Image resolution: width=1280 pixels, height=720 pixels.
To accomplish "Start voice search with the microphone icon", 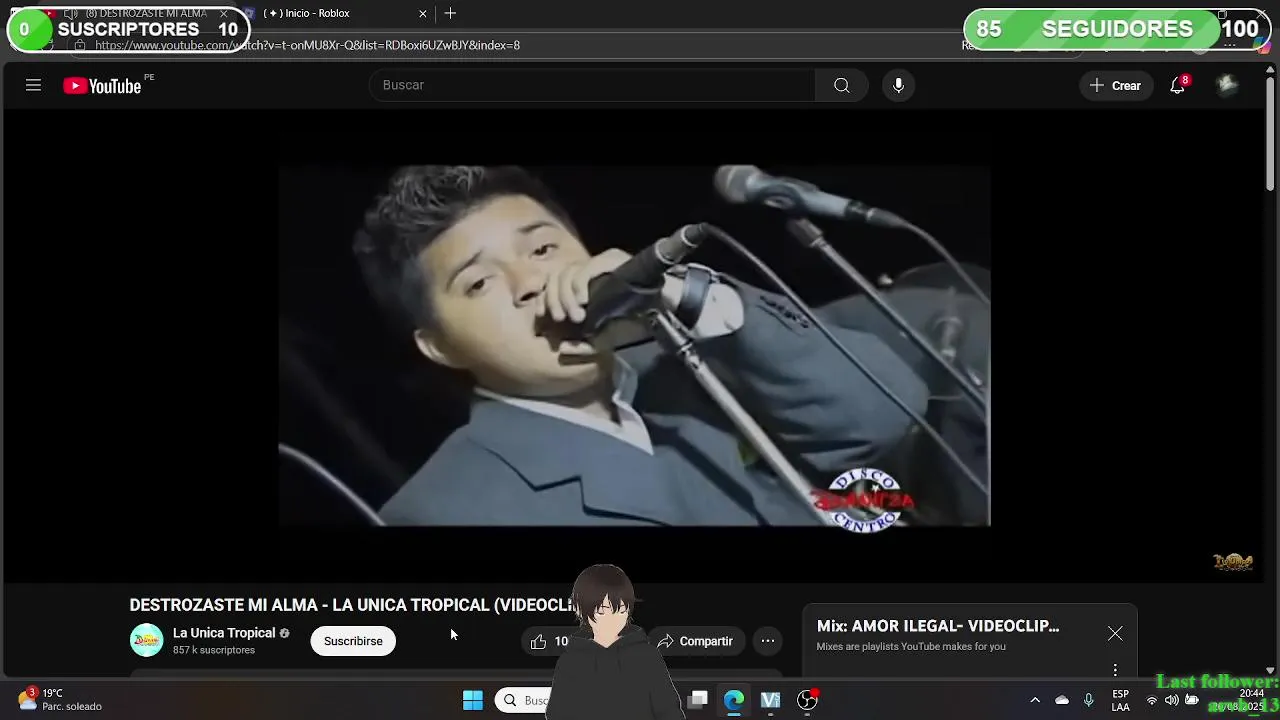I will tap(898, 85).
